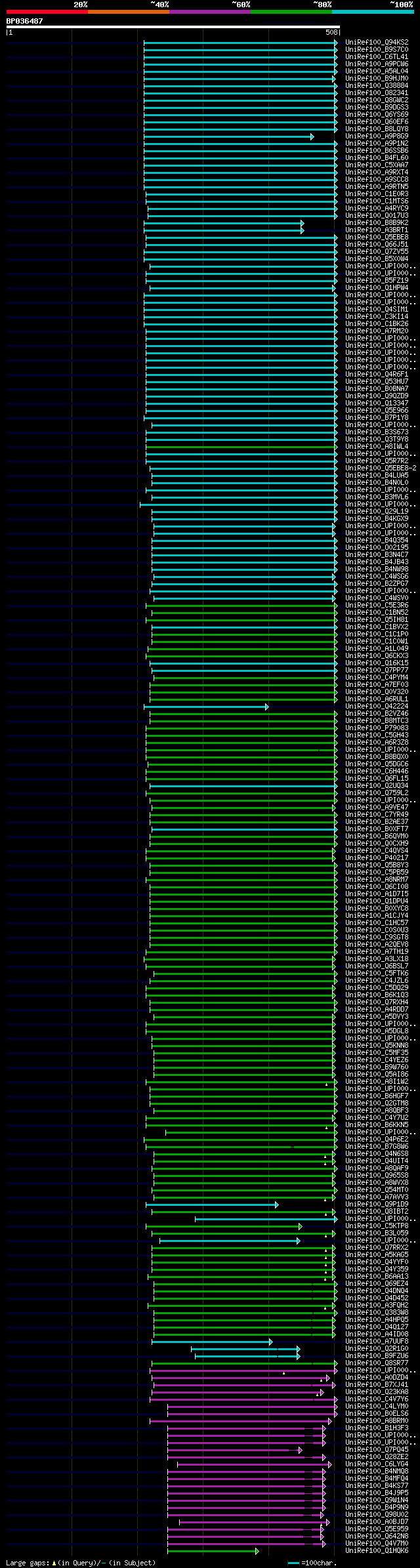Click the red segment of the identity color scale

(47, 12)
